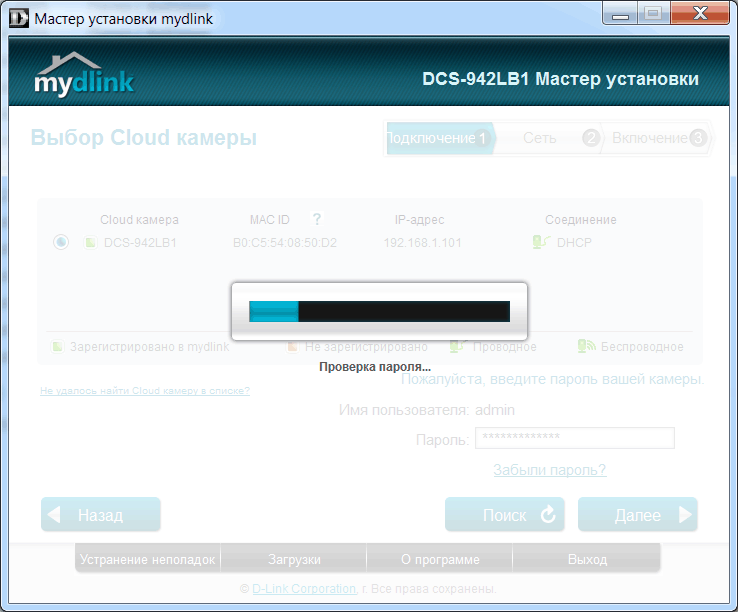Viewport: 738px width, 612px height.
Task: Open the D-Link Corporation link
Action: (x=304, y=588)
